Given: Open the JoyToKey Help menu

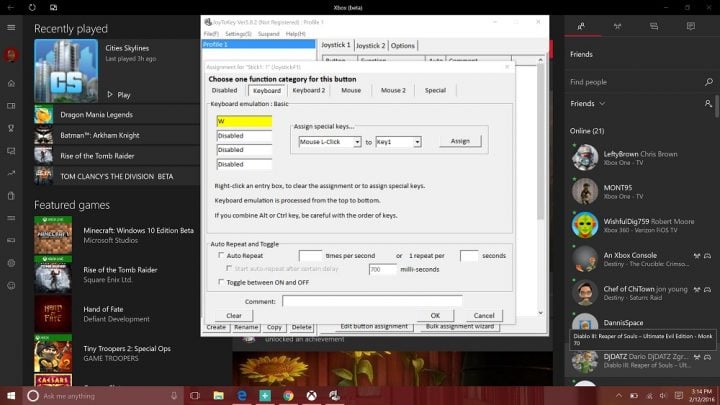Looking at the screenshot, I should click(295, 34).
